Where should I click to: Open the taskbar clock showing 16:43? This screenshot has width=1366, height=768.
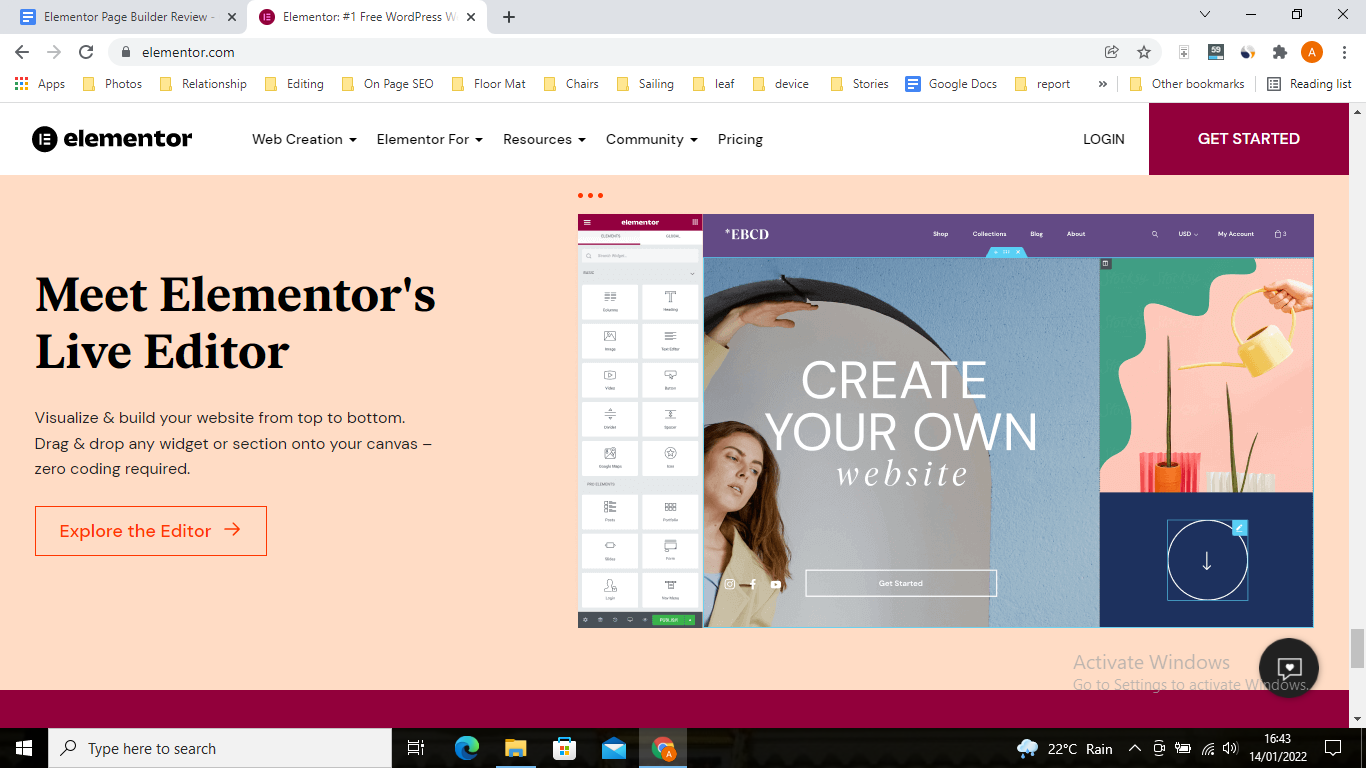1276,748
